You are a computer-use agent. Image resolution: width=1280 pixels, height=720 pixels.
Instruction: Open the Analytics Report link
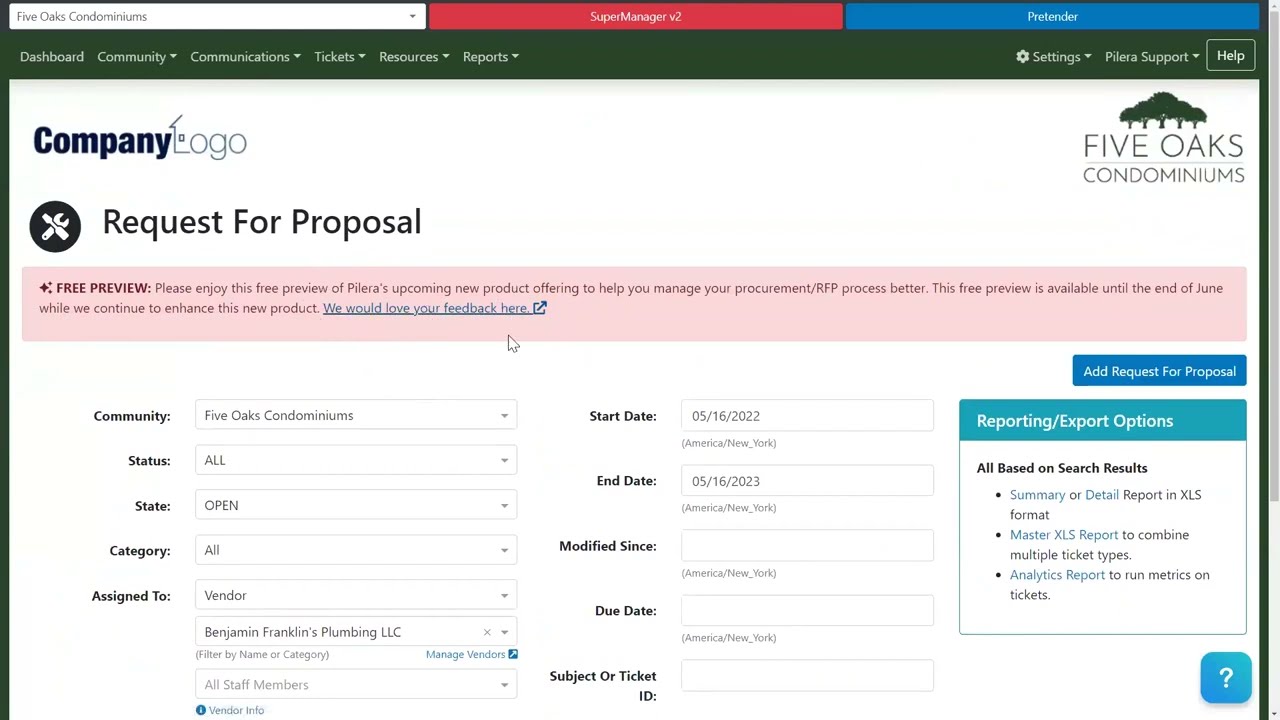point(1057,575)
